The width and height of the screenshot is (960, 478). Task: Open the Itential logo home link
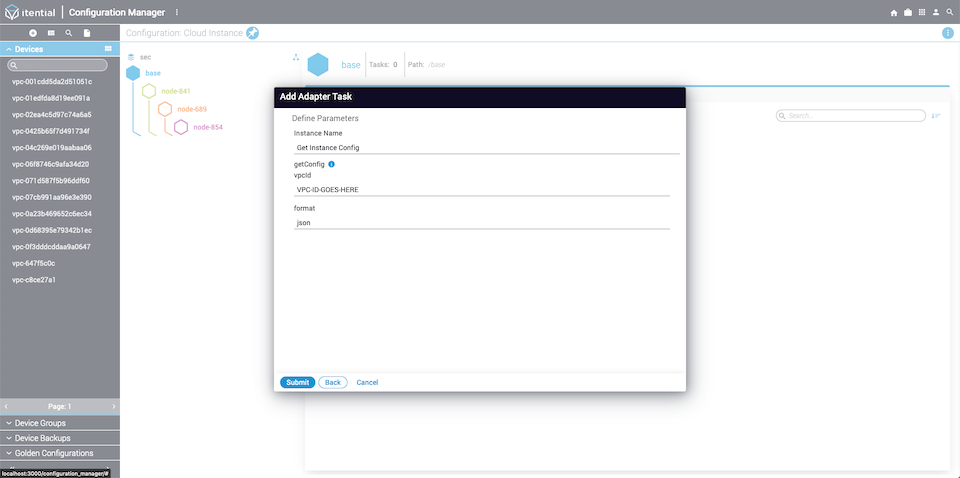pos(29,12)
